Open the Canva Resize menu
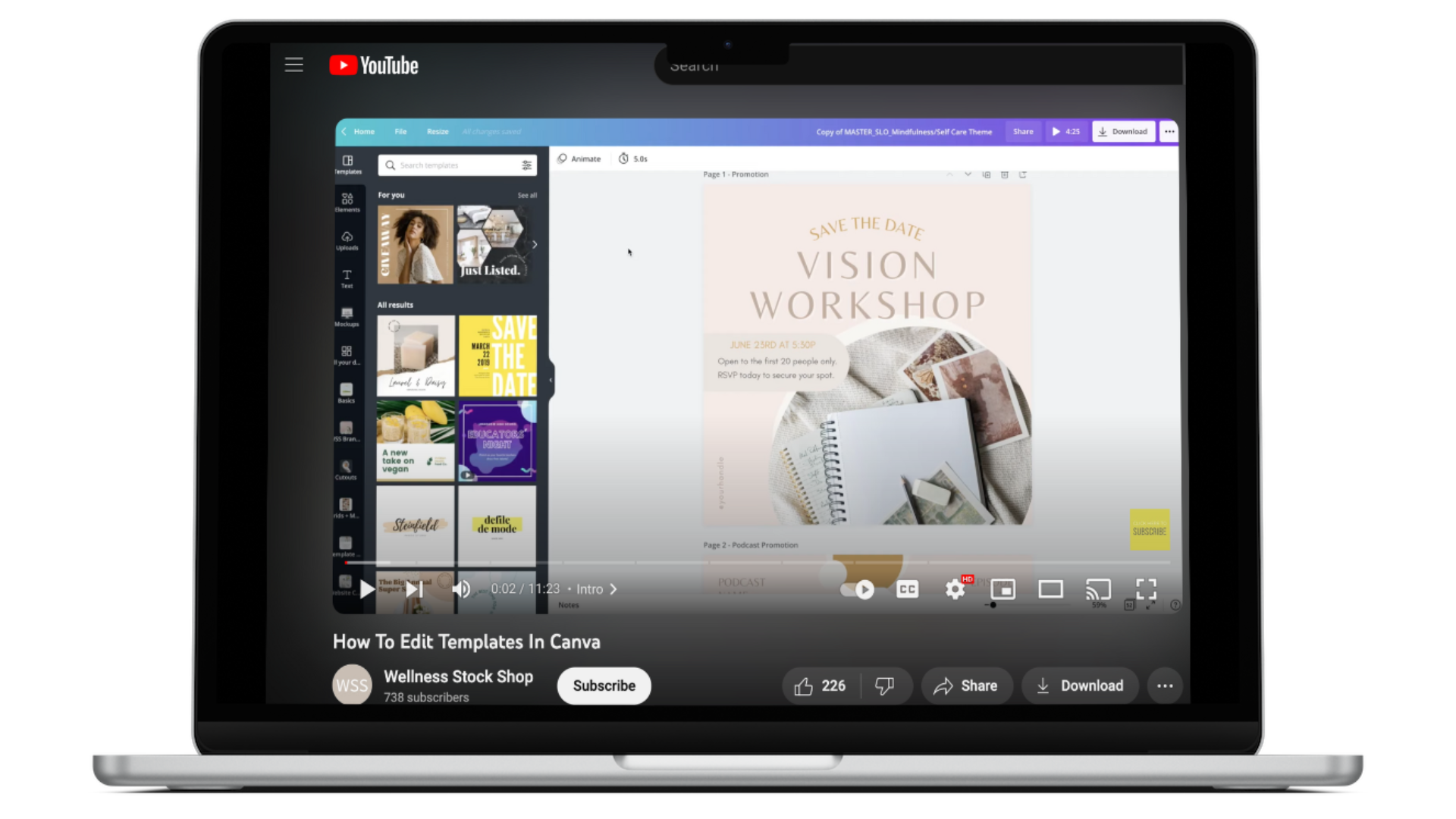This screenshot has width=1456, height=819. click(x=438, y=132)
